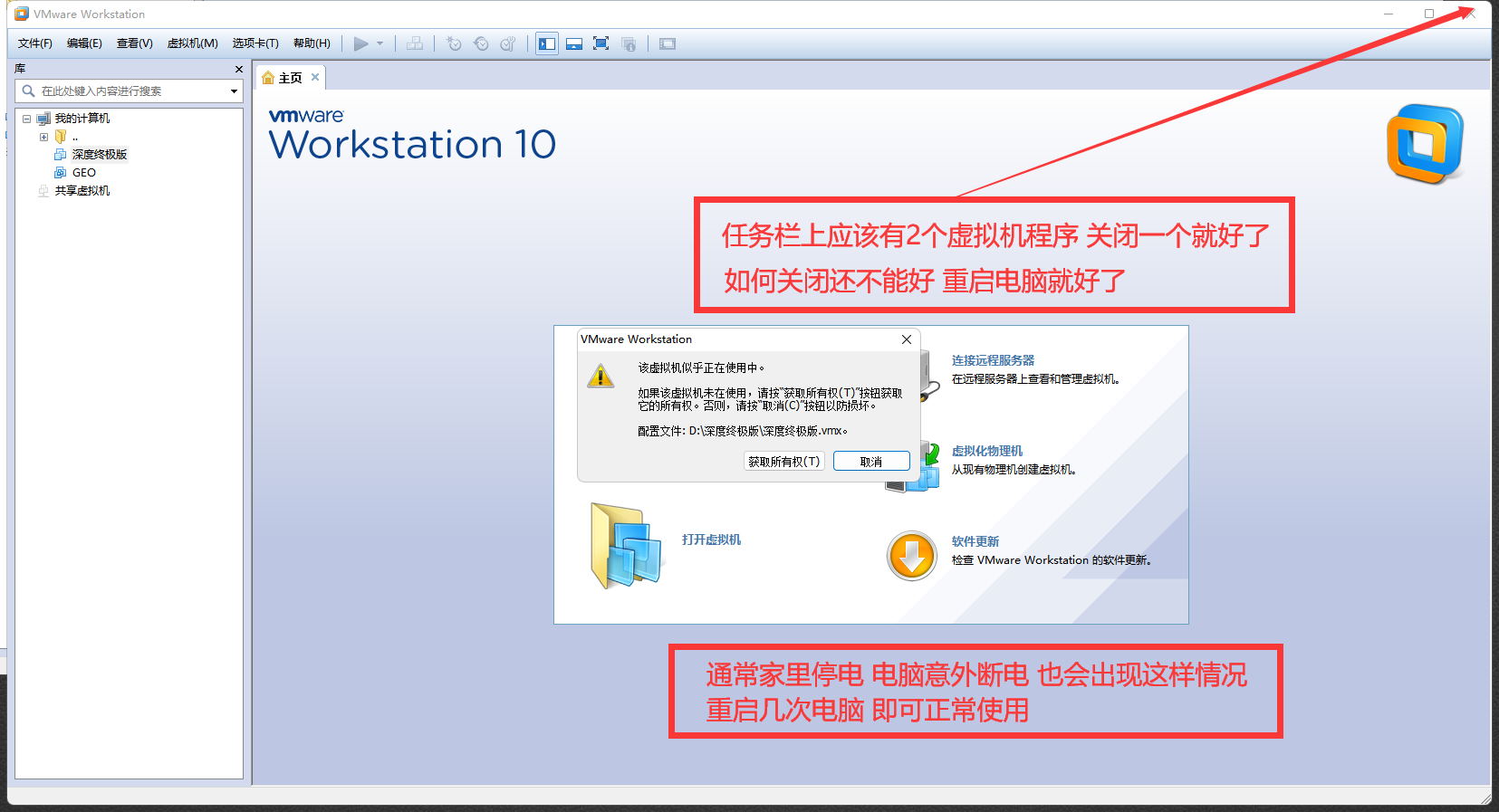Open the 编辑(E) menu
The width and height of the screenshot is (1499, 812).
click(84, 43)
